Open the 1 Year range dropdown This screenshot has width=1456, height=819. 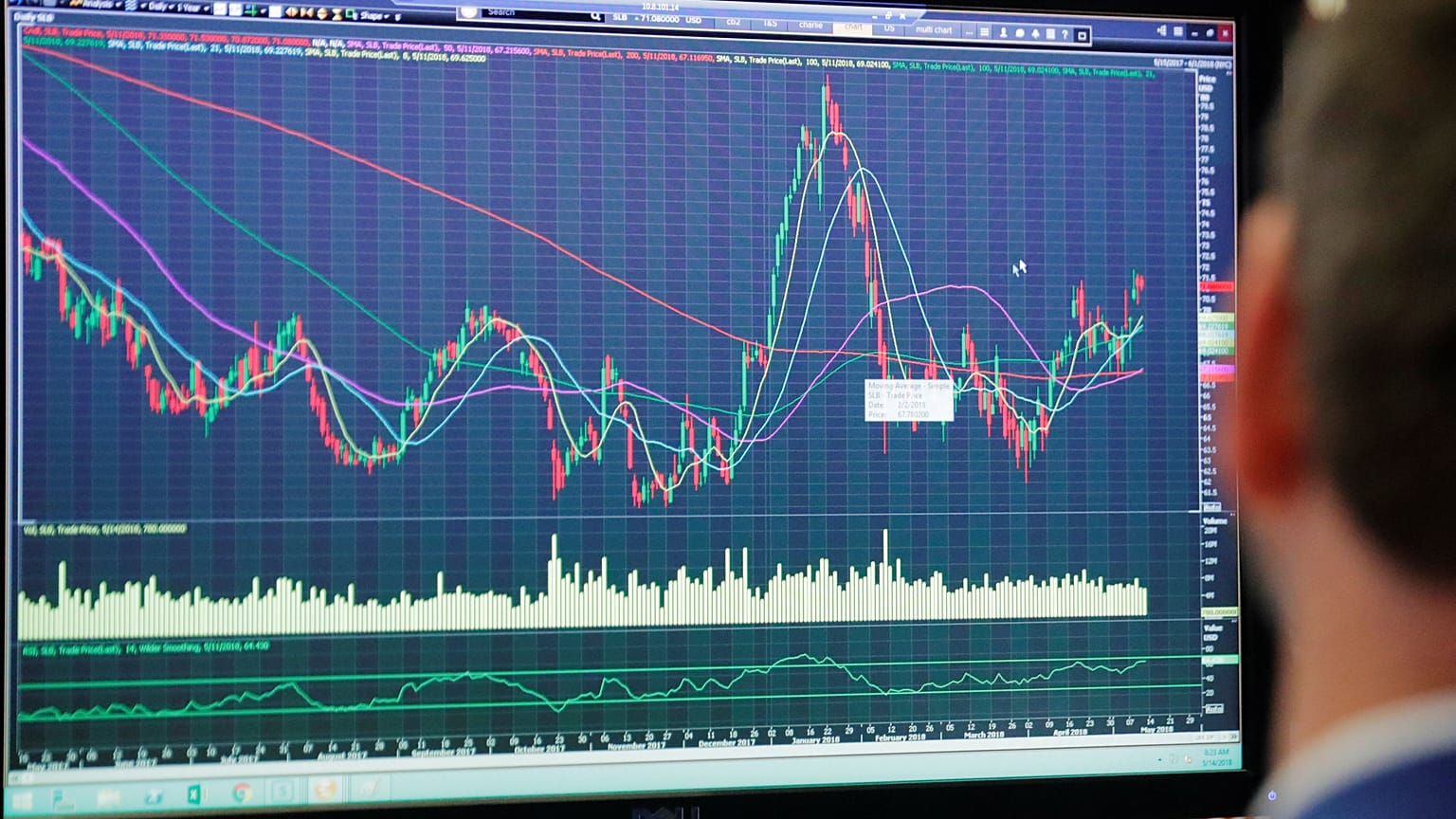192,8
